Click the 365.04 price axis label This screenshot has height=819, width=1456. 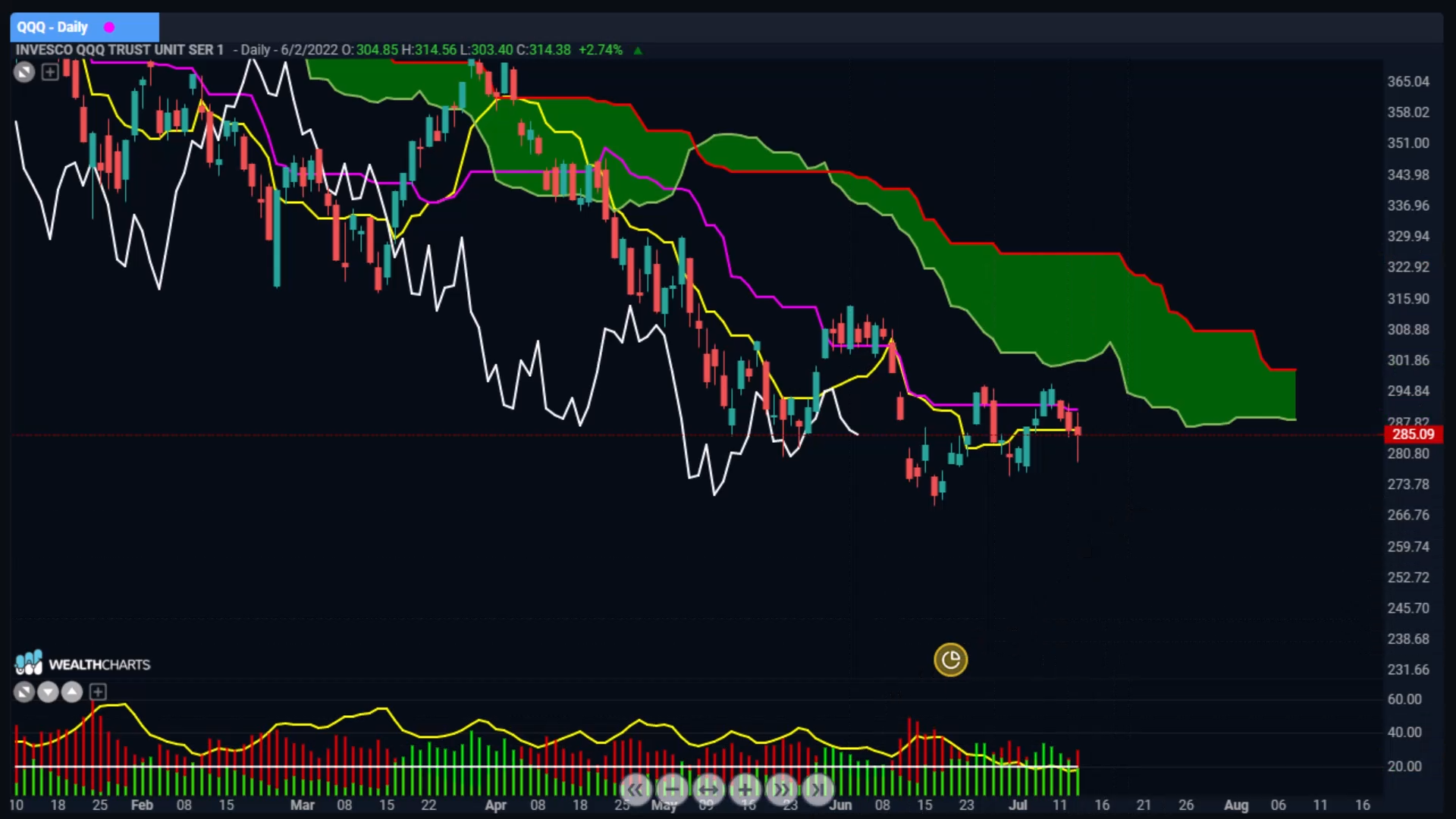(x=1408, y=81)
